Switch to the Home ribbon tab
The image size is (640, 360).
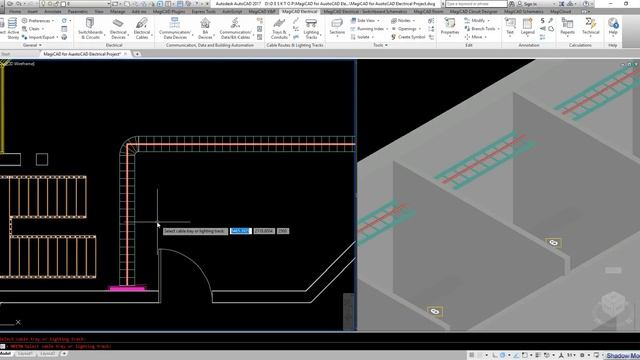tap(15, 11)
